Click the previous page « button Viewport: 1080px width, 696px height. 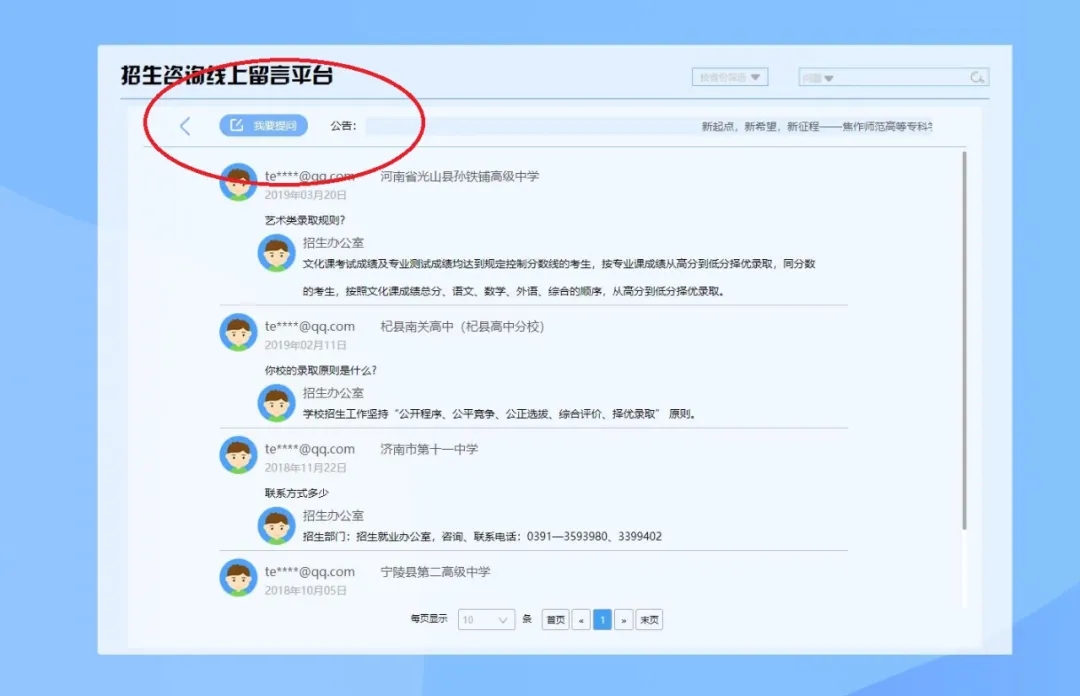click(581, 620)
